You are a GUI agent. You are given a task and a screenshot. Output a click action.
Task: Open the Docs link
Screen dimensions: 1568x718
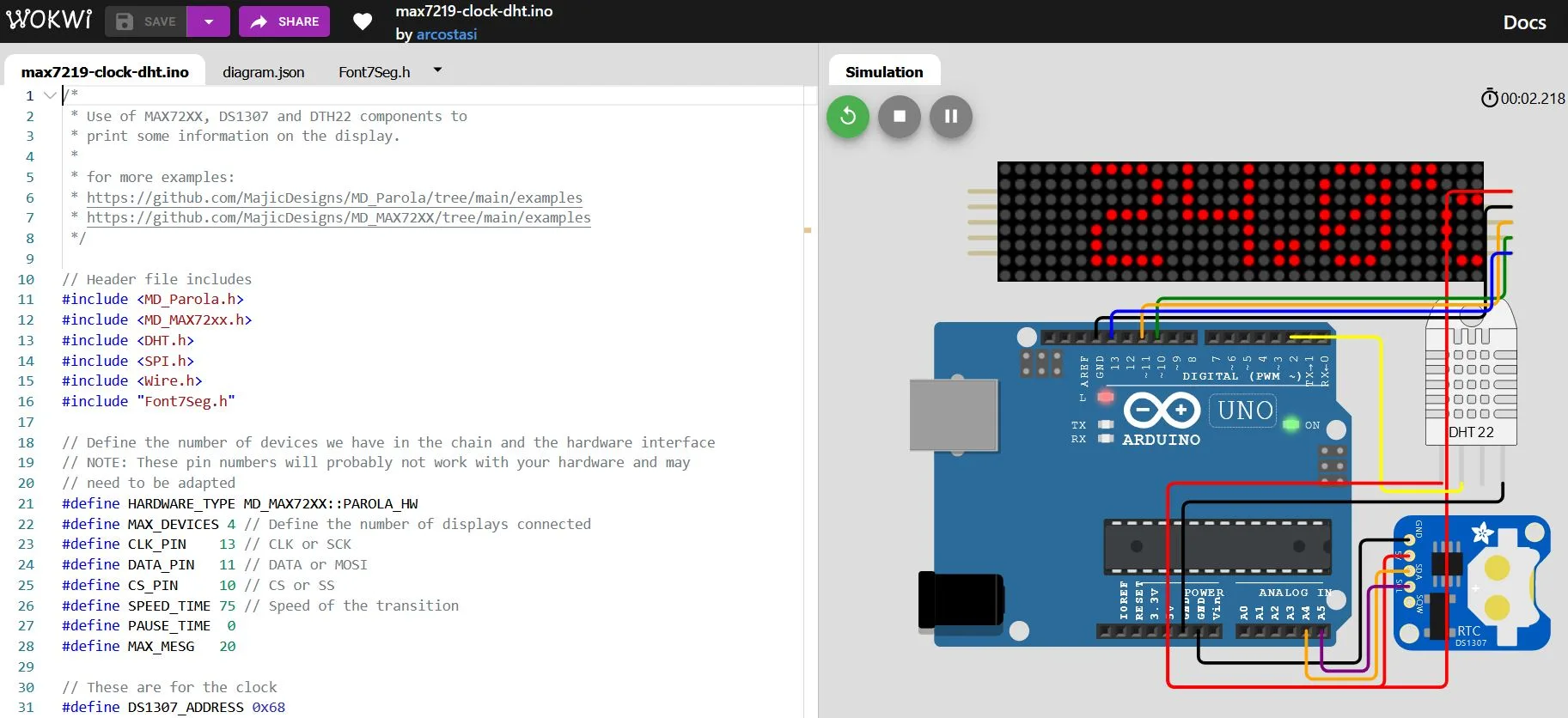pos(1524,22)
